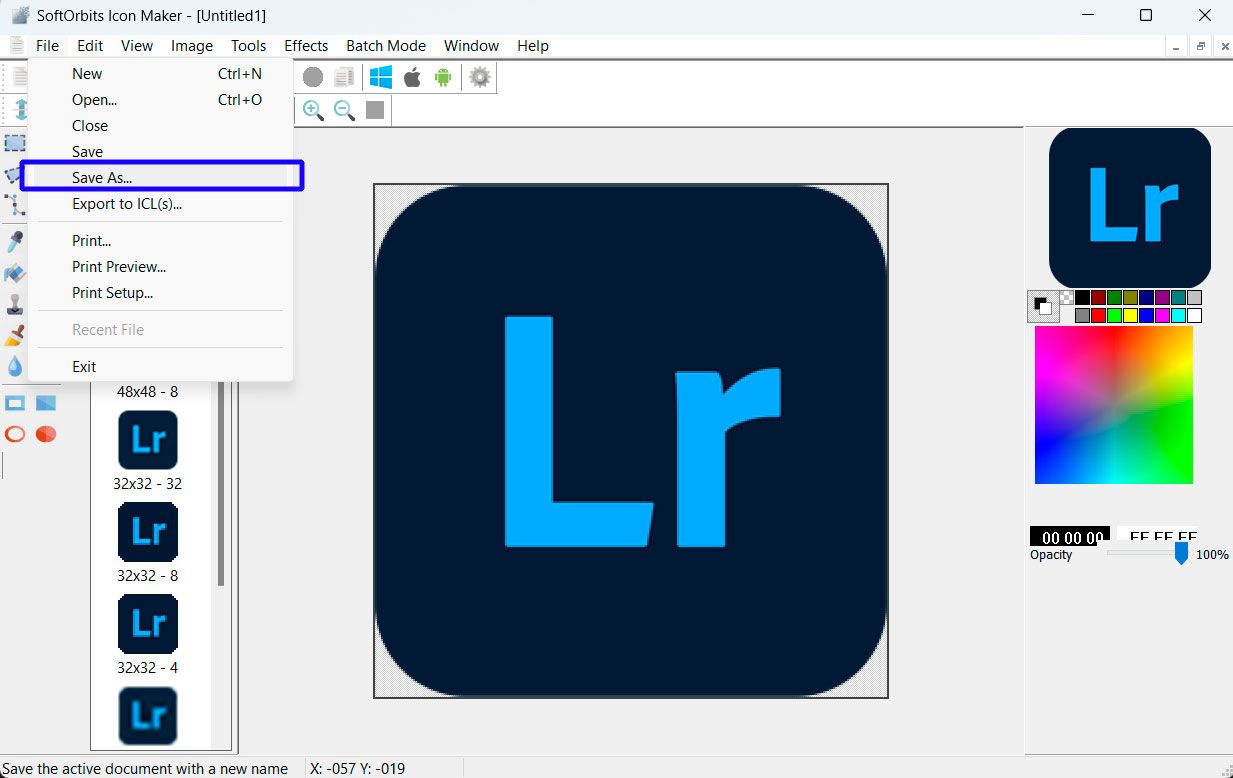The width and height of the screenshot is (1233, 778).
Task: Open the Window menu
Action: 472,45
